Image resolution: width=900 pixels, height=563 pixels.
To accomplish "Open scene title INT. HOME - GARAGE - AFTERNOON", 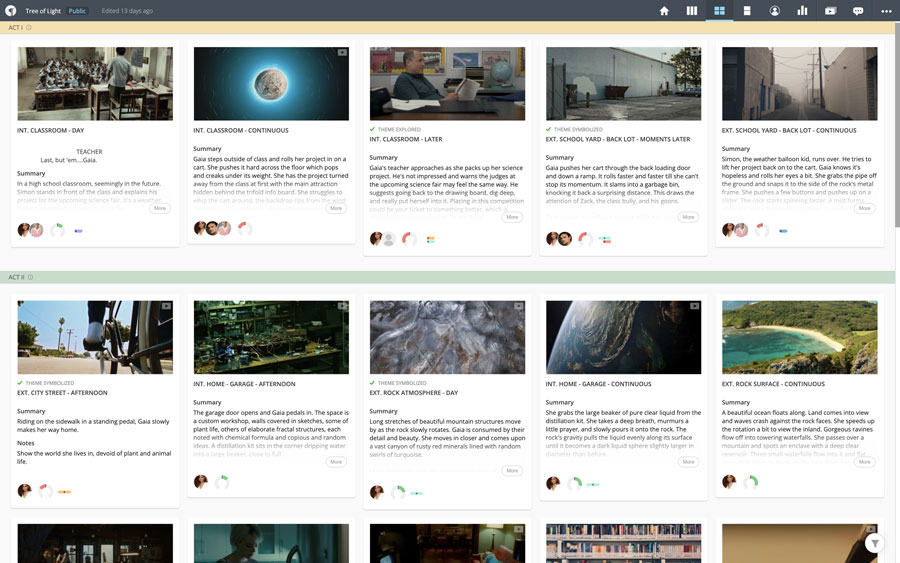I will click(x=245, y=384).
